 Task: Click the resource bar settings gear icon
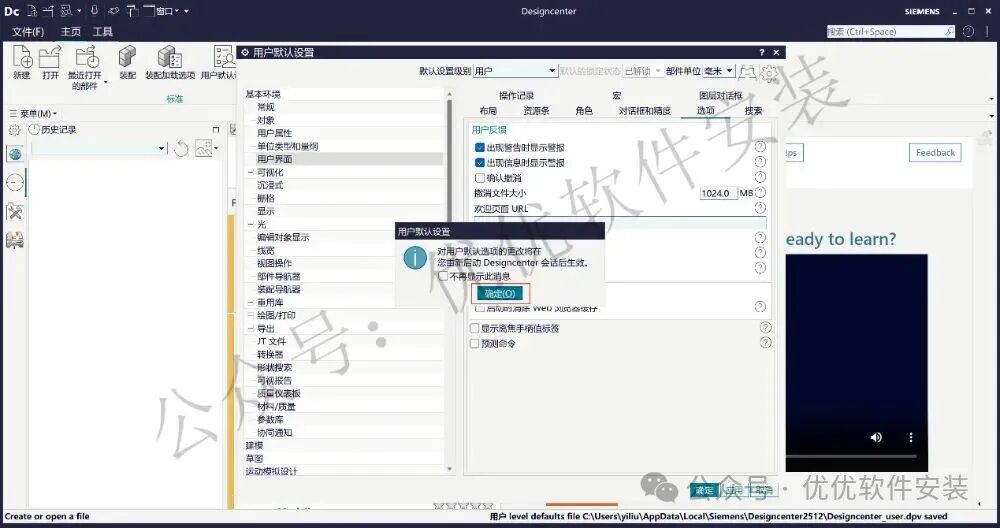14,130
